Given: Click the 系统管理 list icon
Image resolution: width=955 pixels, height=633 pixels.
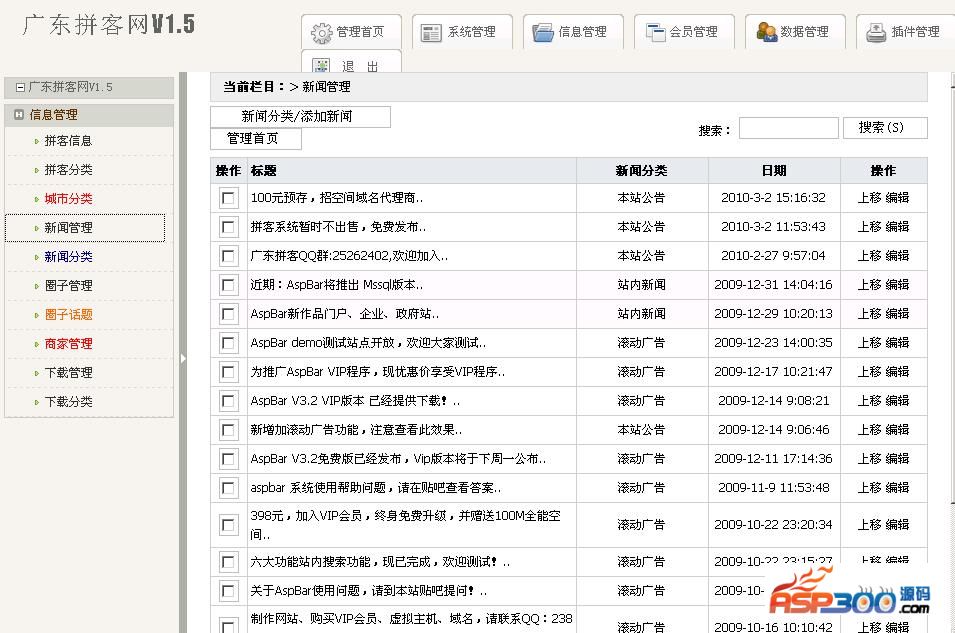Looking at the screenshot, I should tap(431, 33).
